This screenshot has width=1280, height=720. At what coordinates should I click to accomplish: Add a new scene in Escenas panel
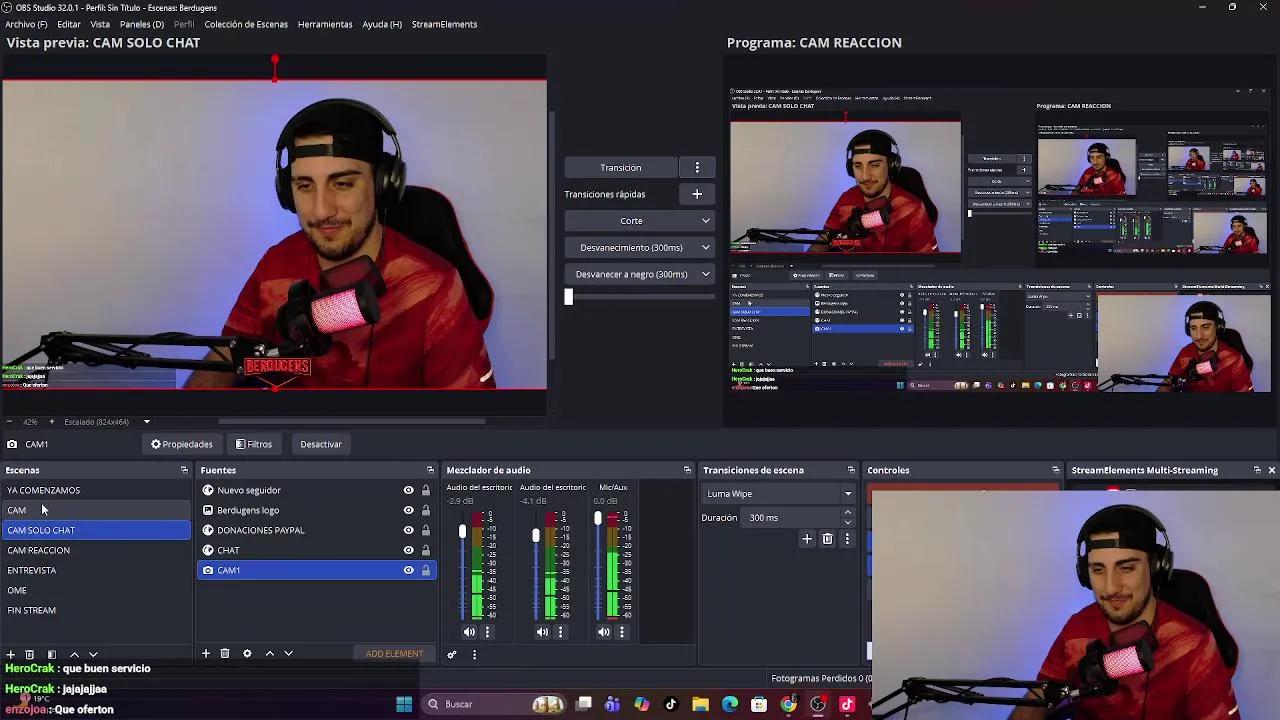pos(10,654)
